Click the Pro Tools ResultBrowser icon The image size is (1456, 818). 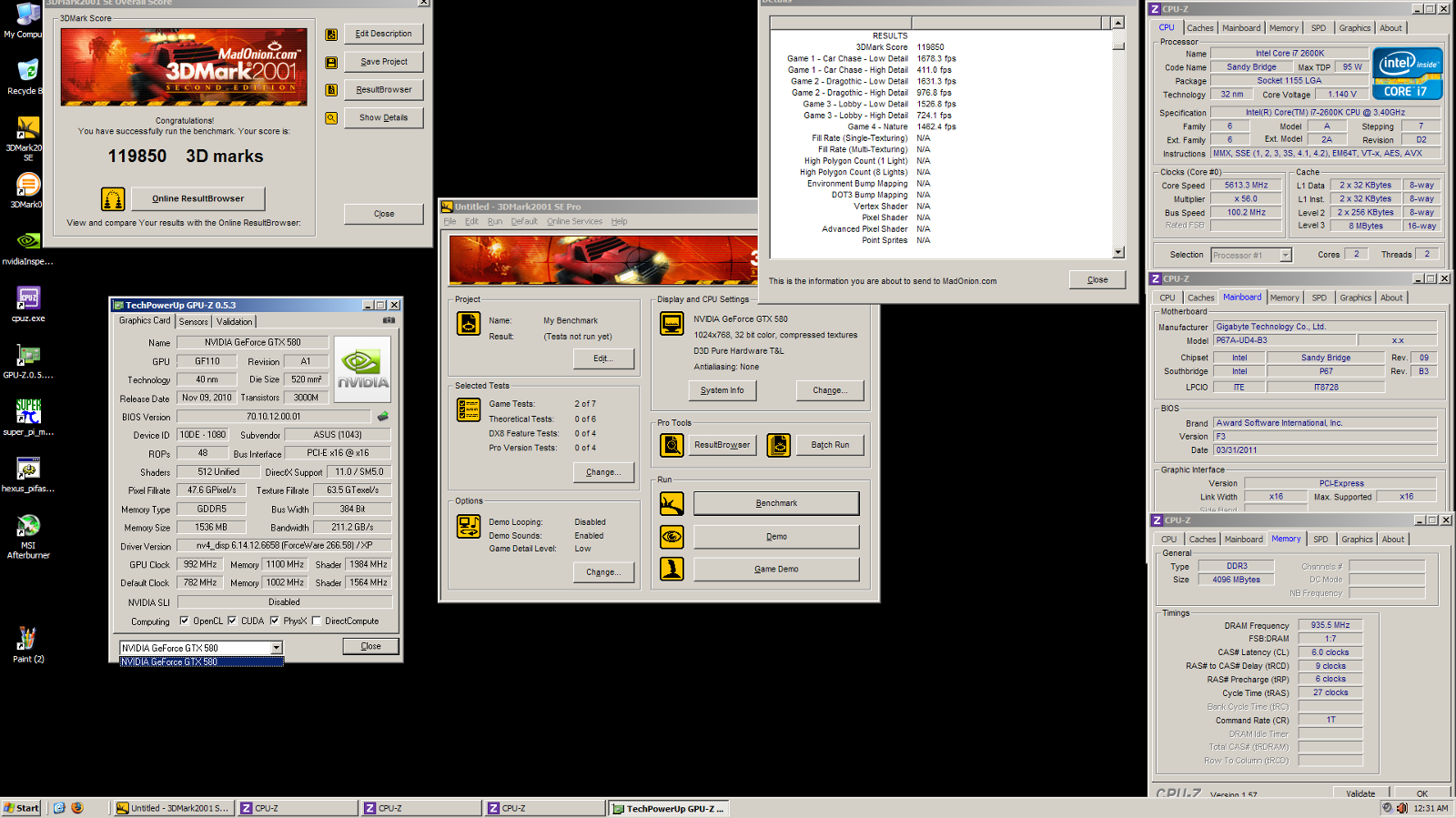tap(672, 445)
